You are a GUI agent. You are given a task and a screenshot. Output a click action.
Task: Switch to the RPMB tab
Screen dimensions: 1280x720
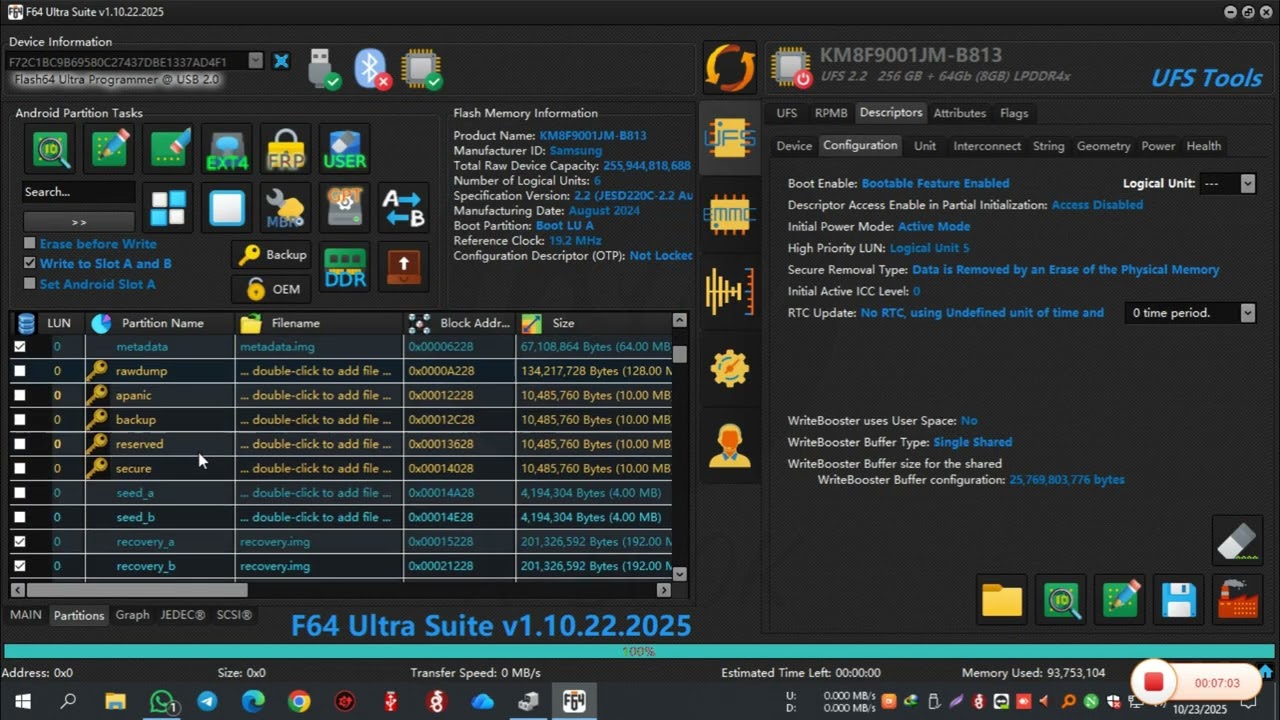[x=830, y=113]
